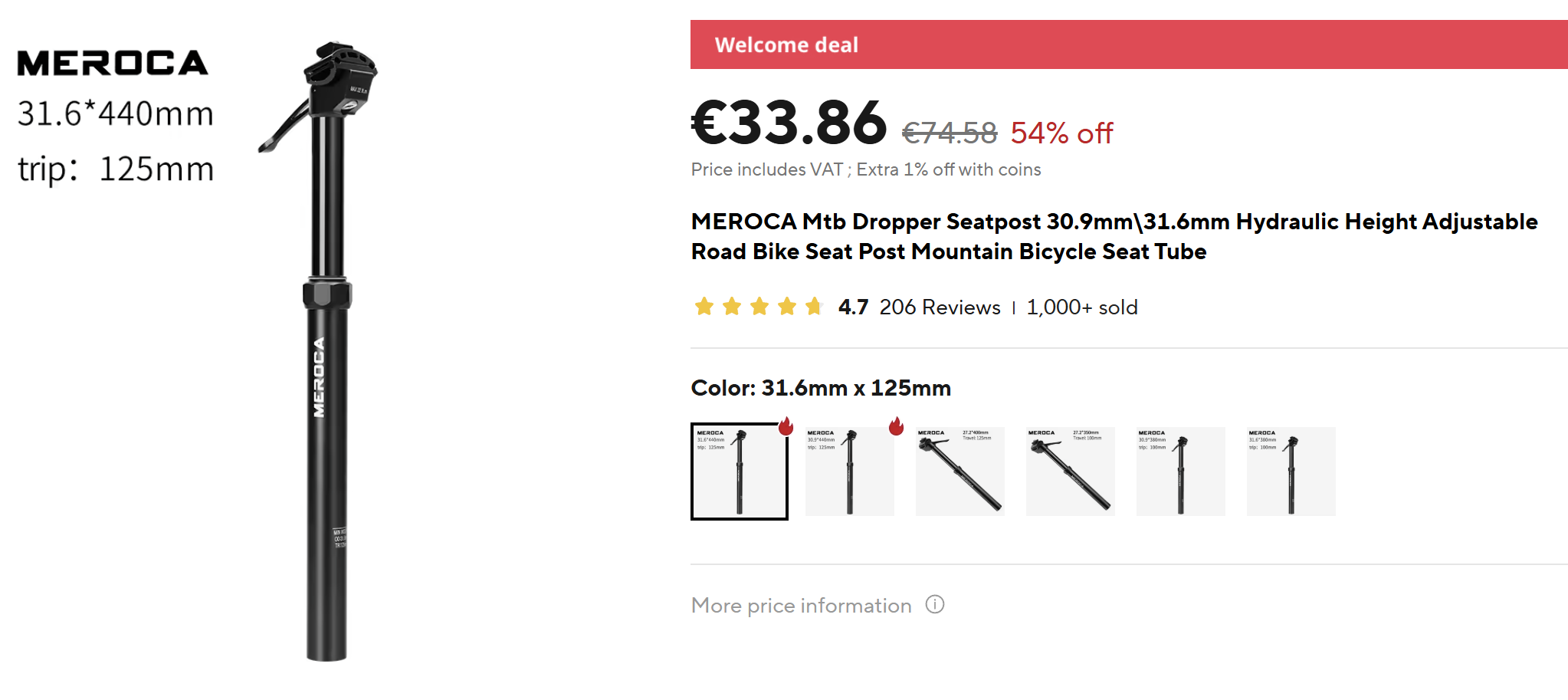Pick the 30.9*380mm trip 100mm variant
The height and width of the screenshot is (700, 1568).
pos(1181,472)
